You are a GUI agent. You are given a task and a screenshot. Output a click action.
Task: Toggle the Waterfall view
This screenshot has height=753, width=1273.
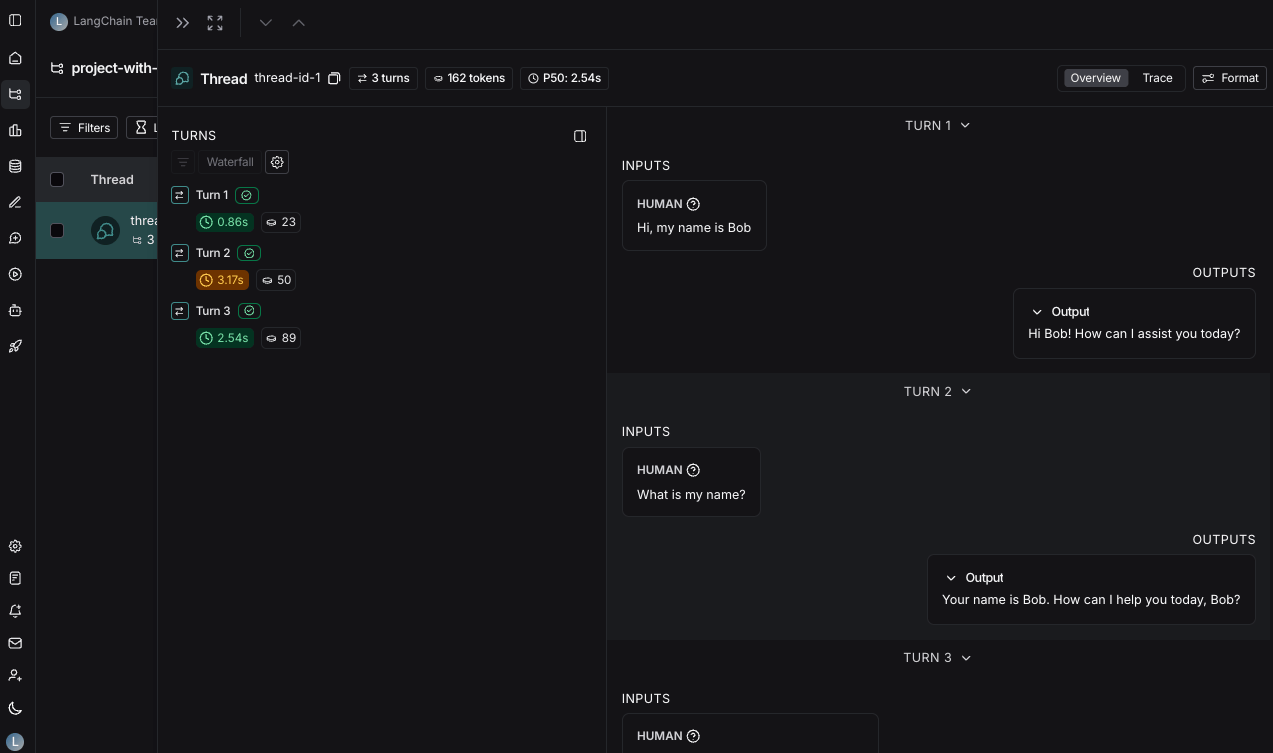tap(230, 162)
